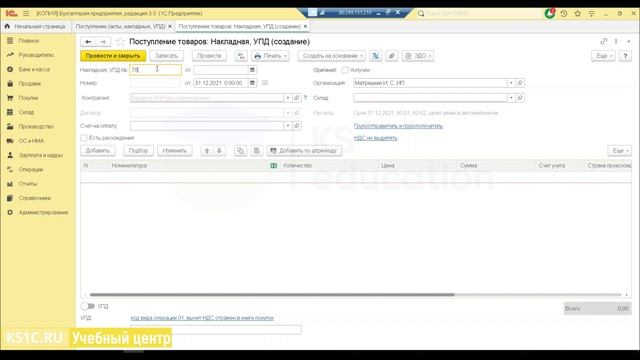
Task: Click the paste rows icon in table toolbar
Action: click(256, 151)
